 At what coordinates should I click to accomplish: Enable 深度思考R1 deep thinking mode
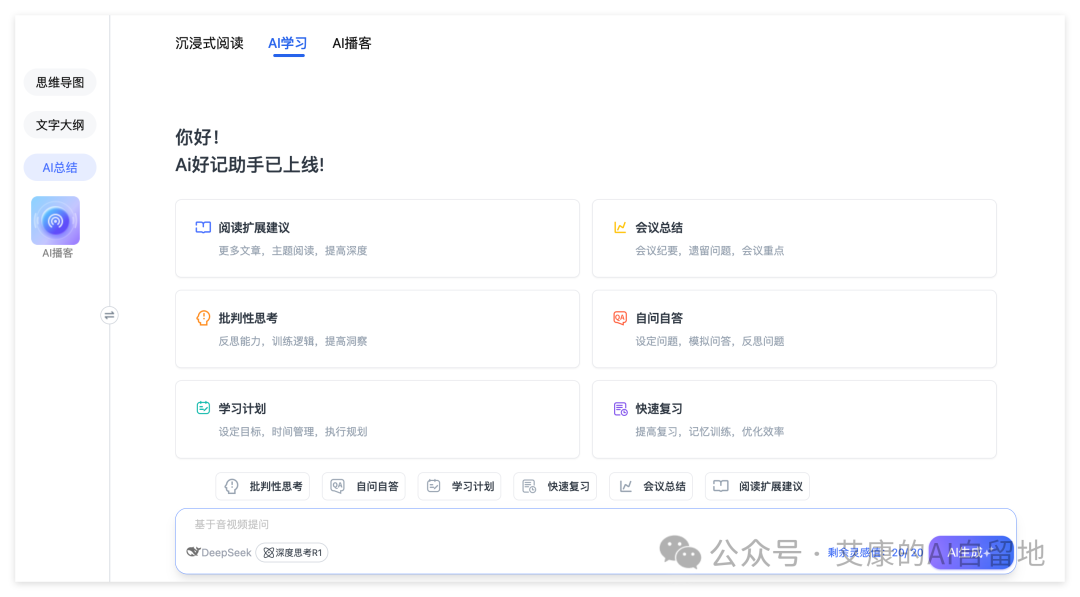point(291,552)
